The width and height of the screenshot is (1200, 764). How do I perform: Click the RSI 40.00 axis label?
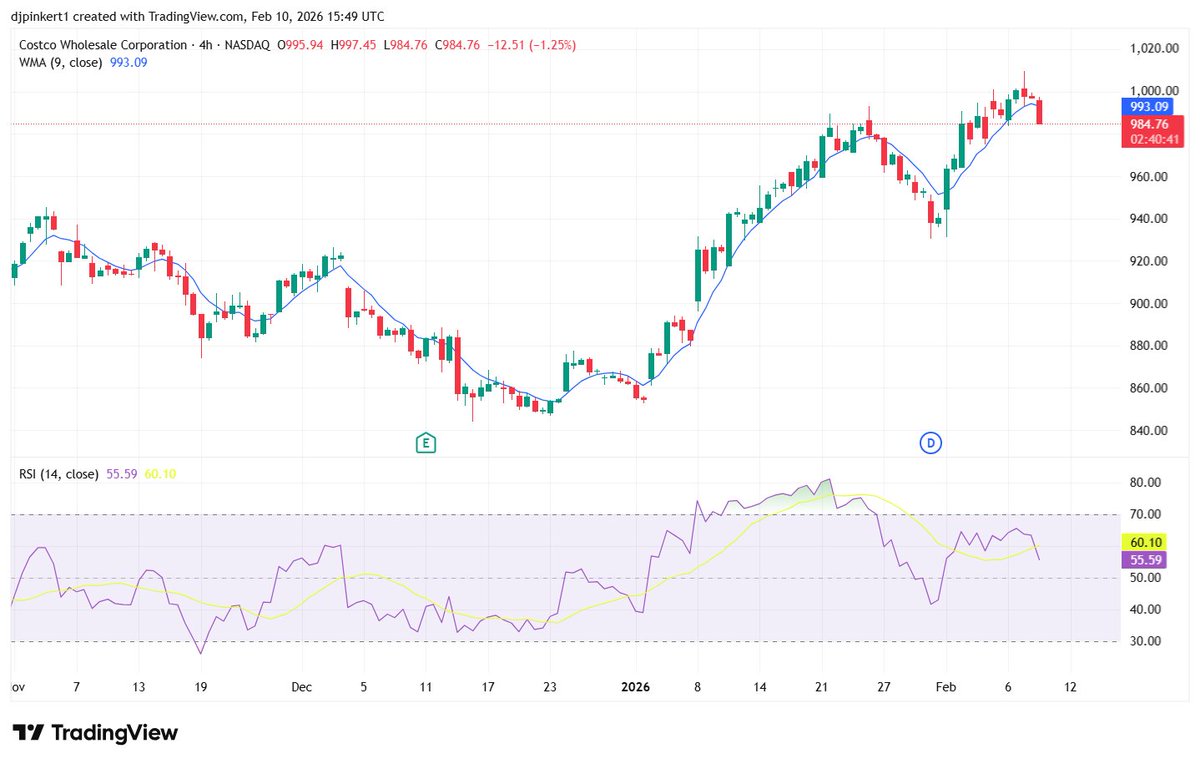1147,609
